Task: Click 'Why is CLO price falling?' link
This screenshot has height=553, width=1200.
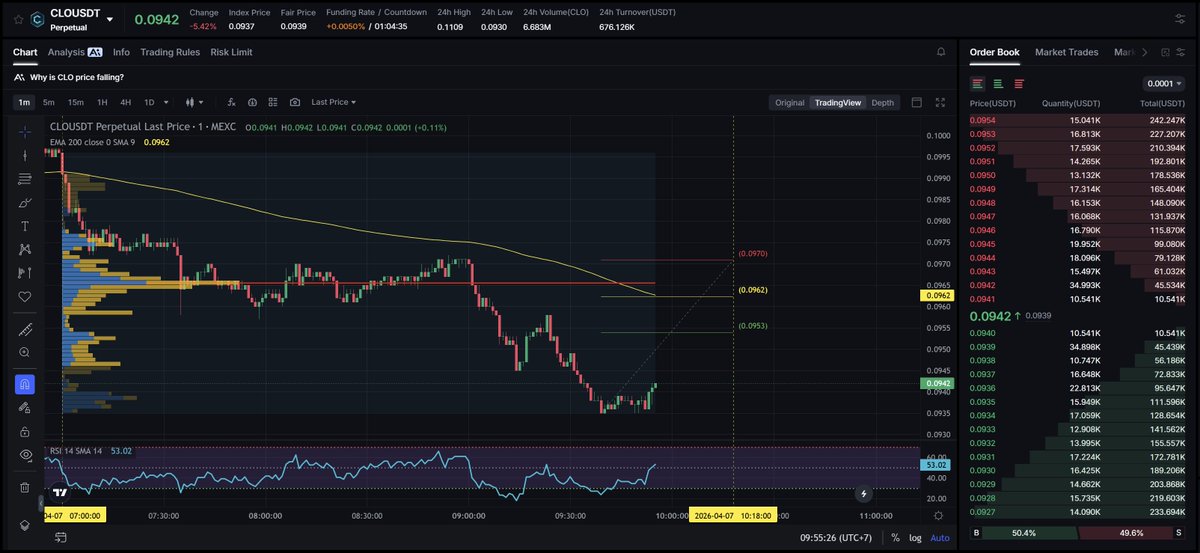Action: coord(76,77)
